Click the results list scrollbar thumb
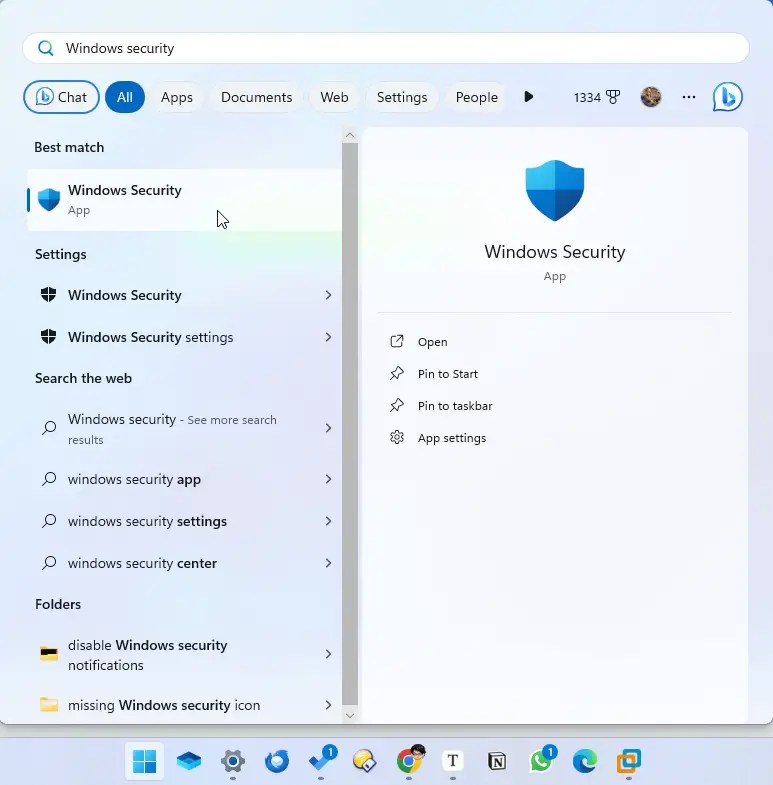The width and height of the screenshot is (773, 785). click(350, 424)
